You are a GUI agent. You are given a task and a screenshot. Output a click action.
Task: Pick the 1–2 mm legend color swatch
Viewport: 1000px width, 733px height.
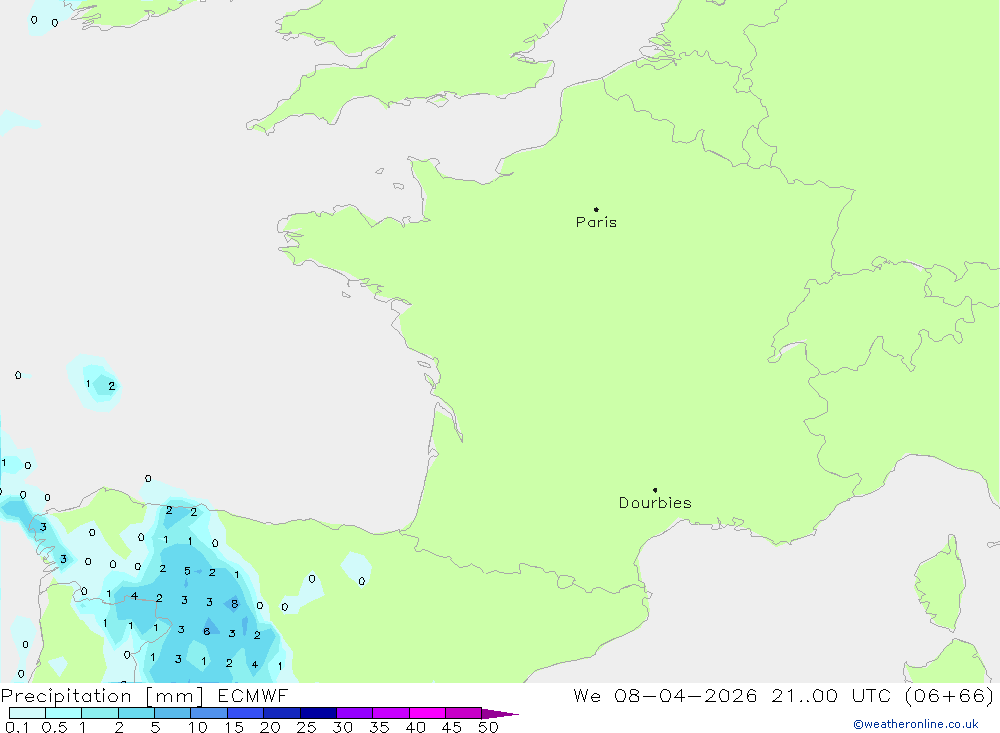99,713
